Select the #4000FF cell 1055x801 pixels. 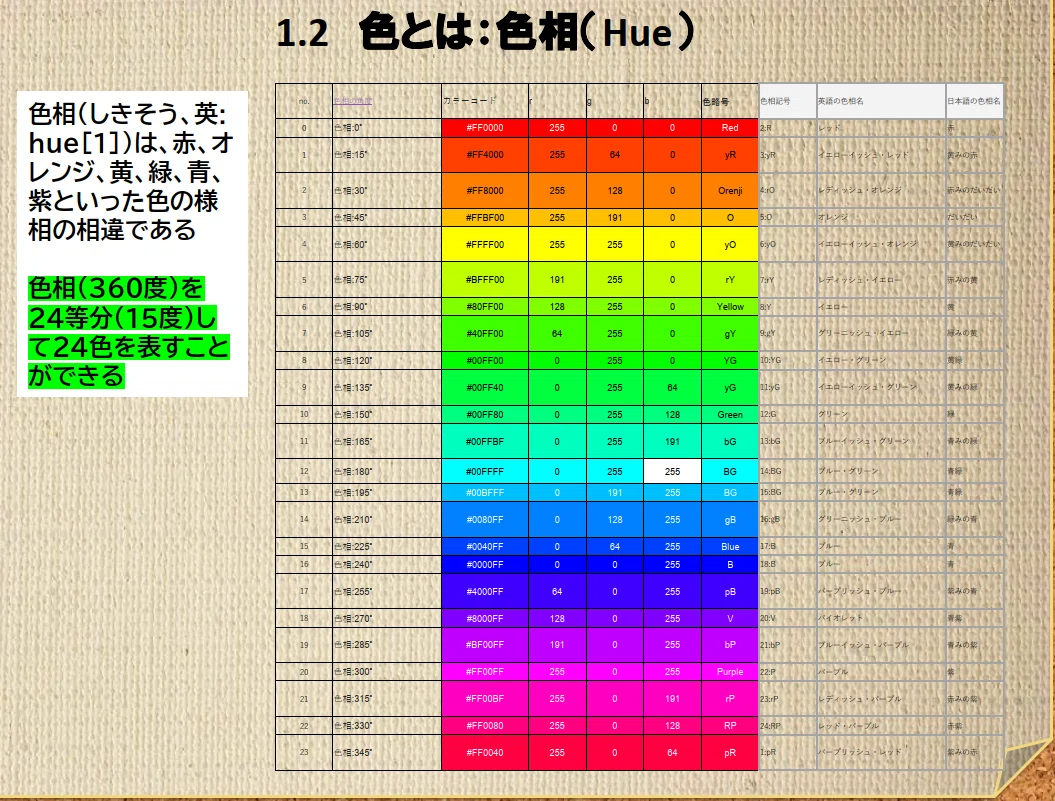point(485,592)
